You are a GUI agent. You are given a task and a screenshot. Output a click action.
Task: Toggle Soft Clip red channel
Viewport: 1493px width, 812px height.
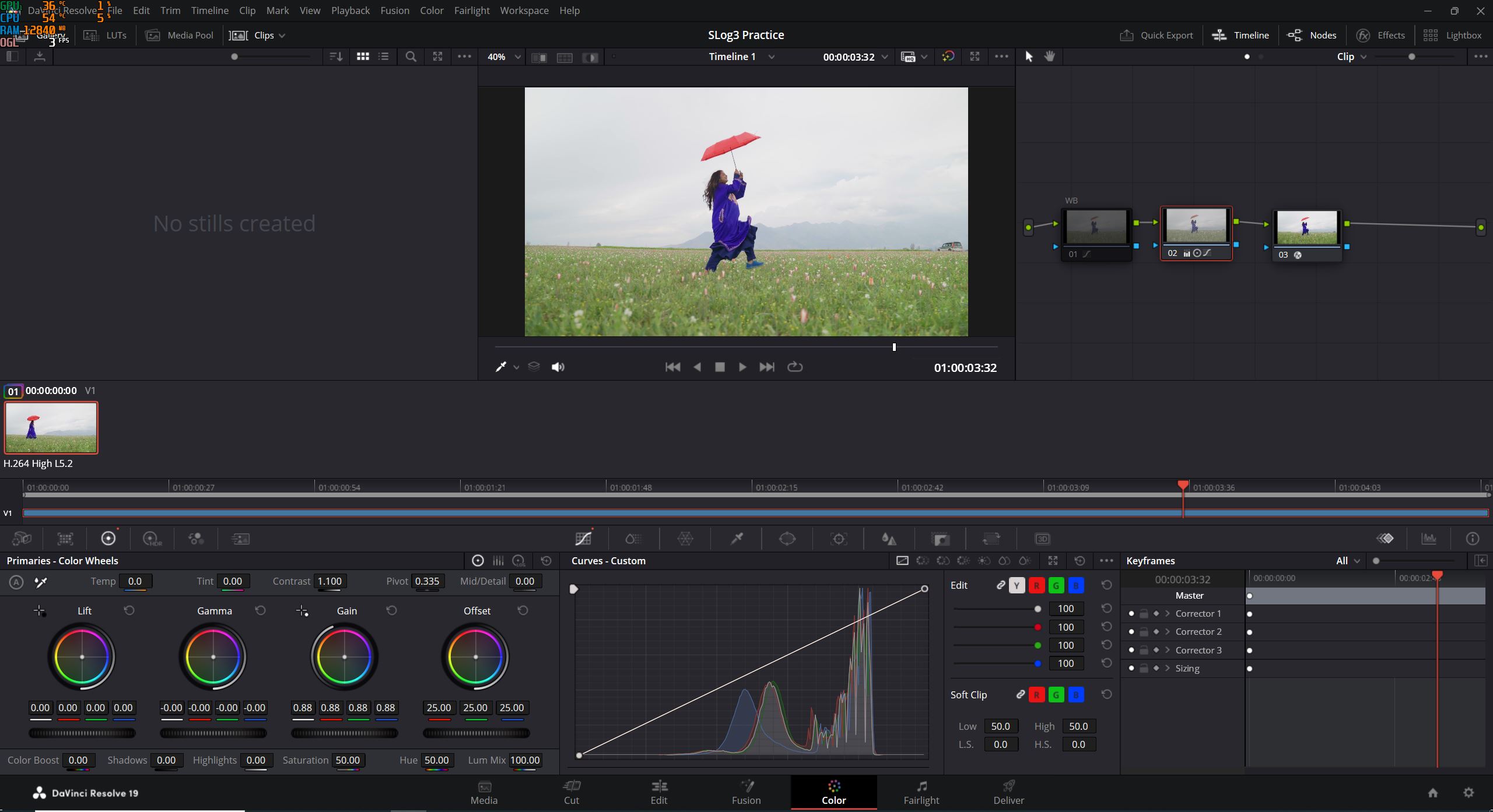click(x=1036, y=695)
